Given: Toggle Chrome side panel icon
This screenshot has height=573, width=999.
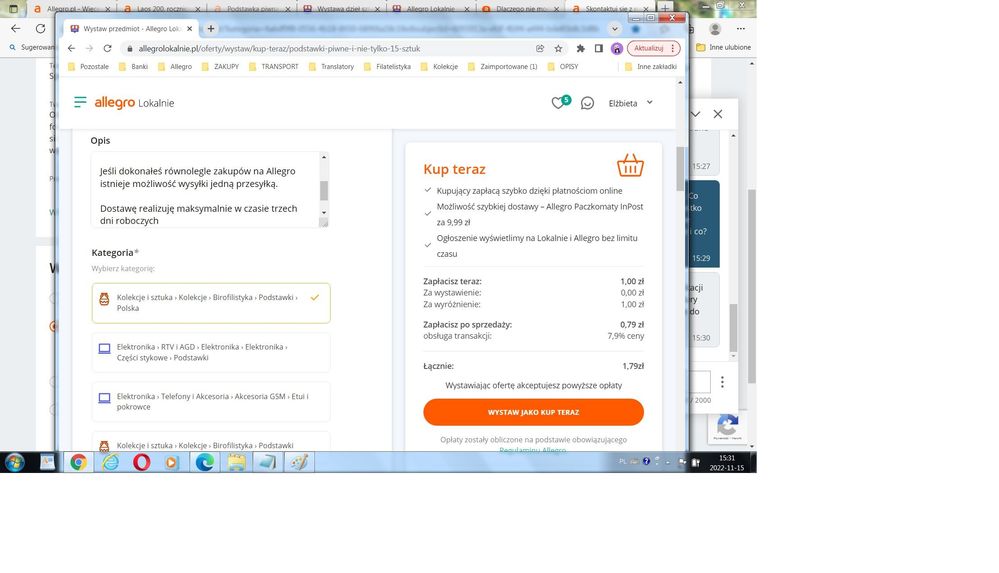Looking at the screenshot, I should point(598,48).
